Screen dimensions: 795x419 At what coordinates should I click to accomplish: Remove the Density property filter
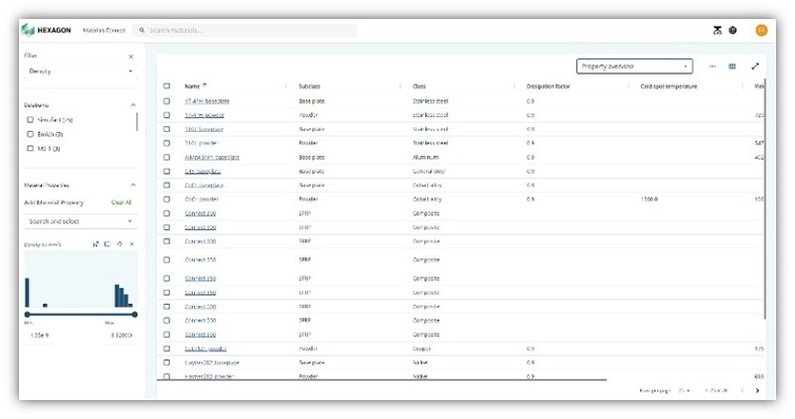point(132,244)
